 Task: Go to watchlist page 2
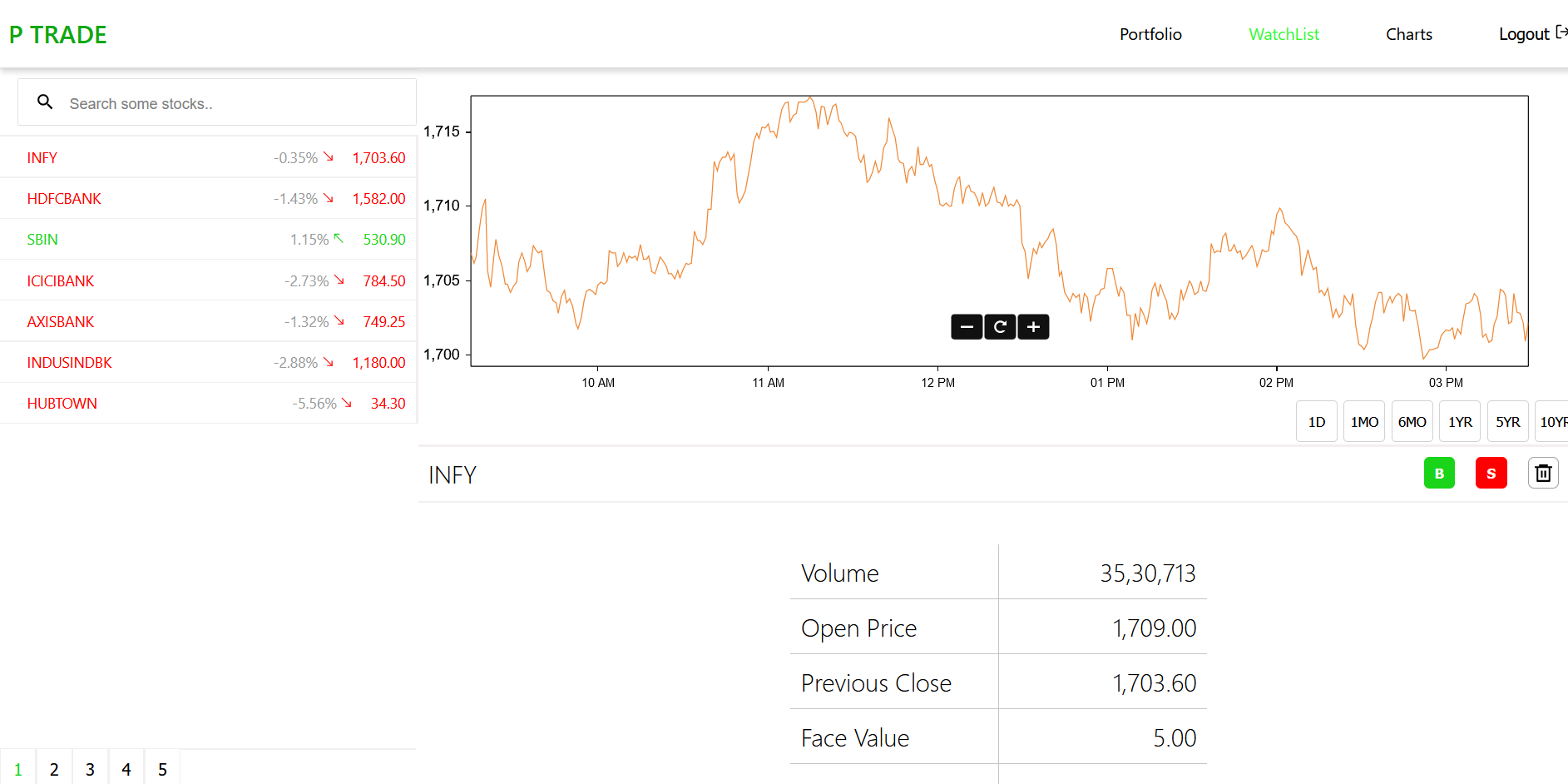pos(54,768)
